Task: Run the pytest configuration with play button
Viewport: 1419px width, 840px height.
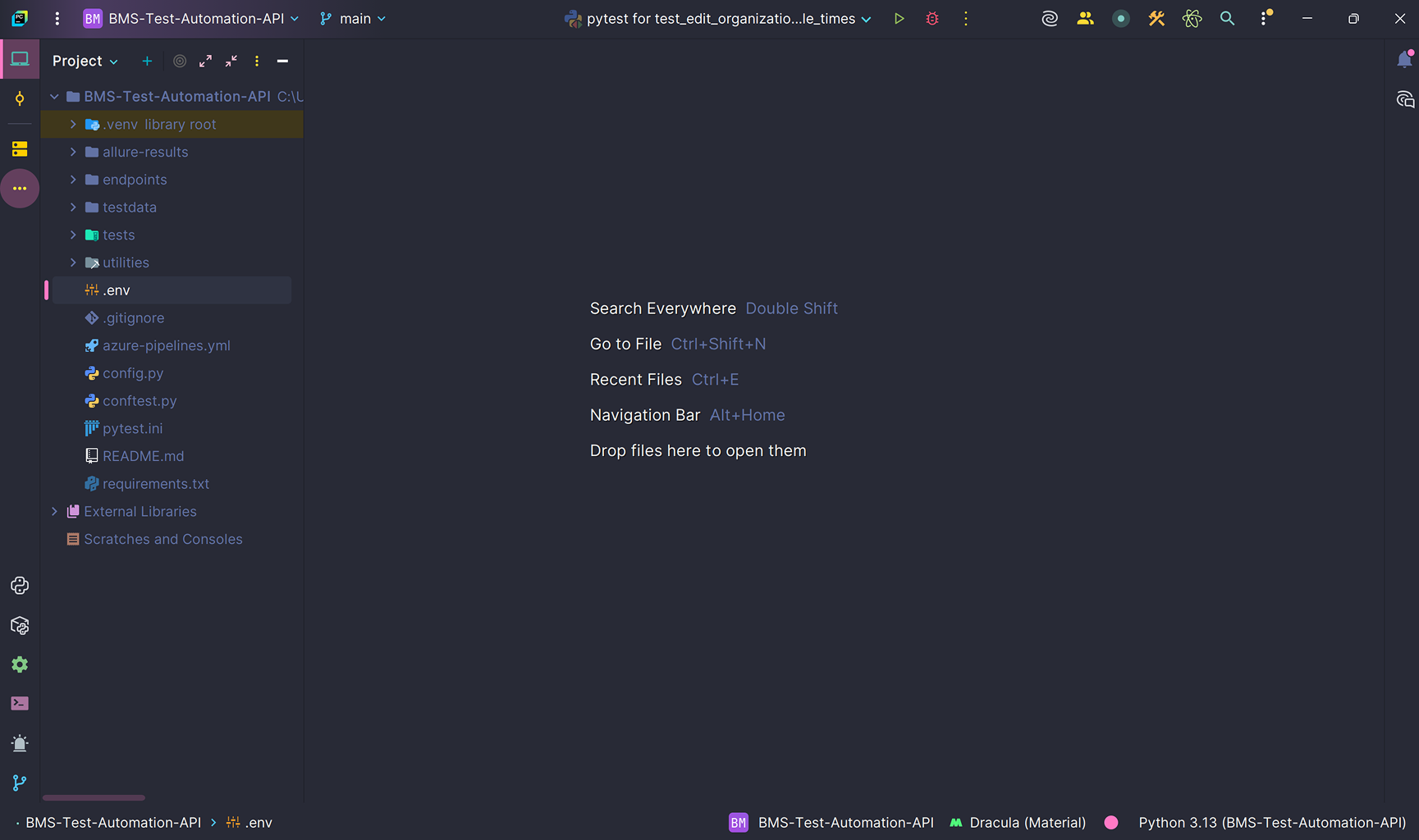Action: [x=899, y=18]
